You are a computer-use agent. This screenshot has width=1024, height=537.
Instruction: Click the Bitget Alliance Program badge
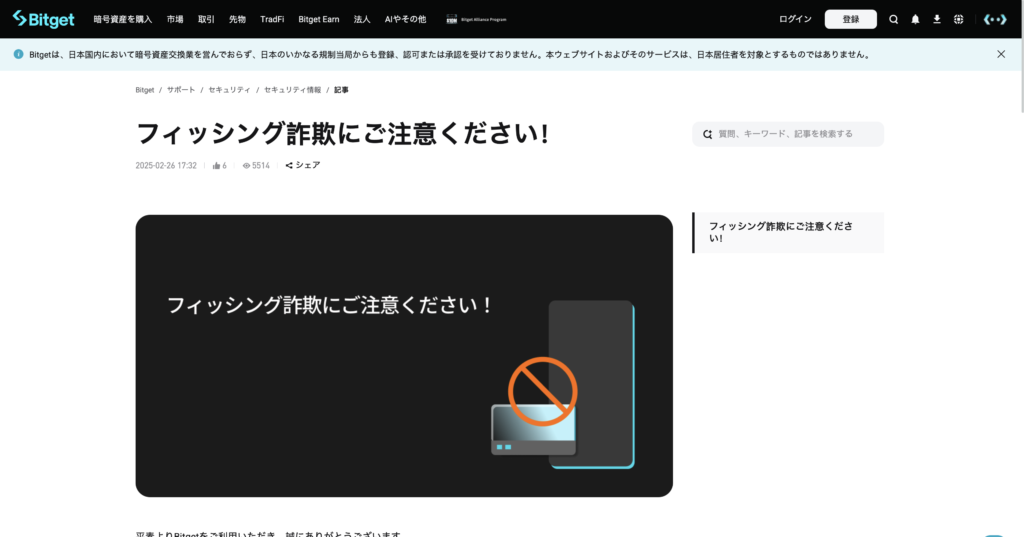(x=476, y=20)
